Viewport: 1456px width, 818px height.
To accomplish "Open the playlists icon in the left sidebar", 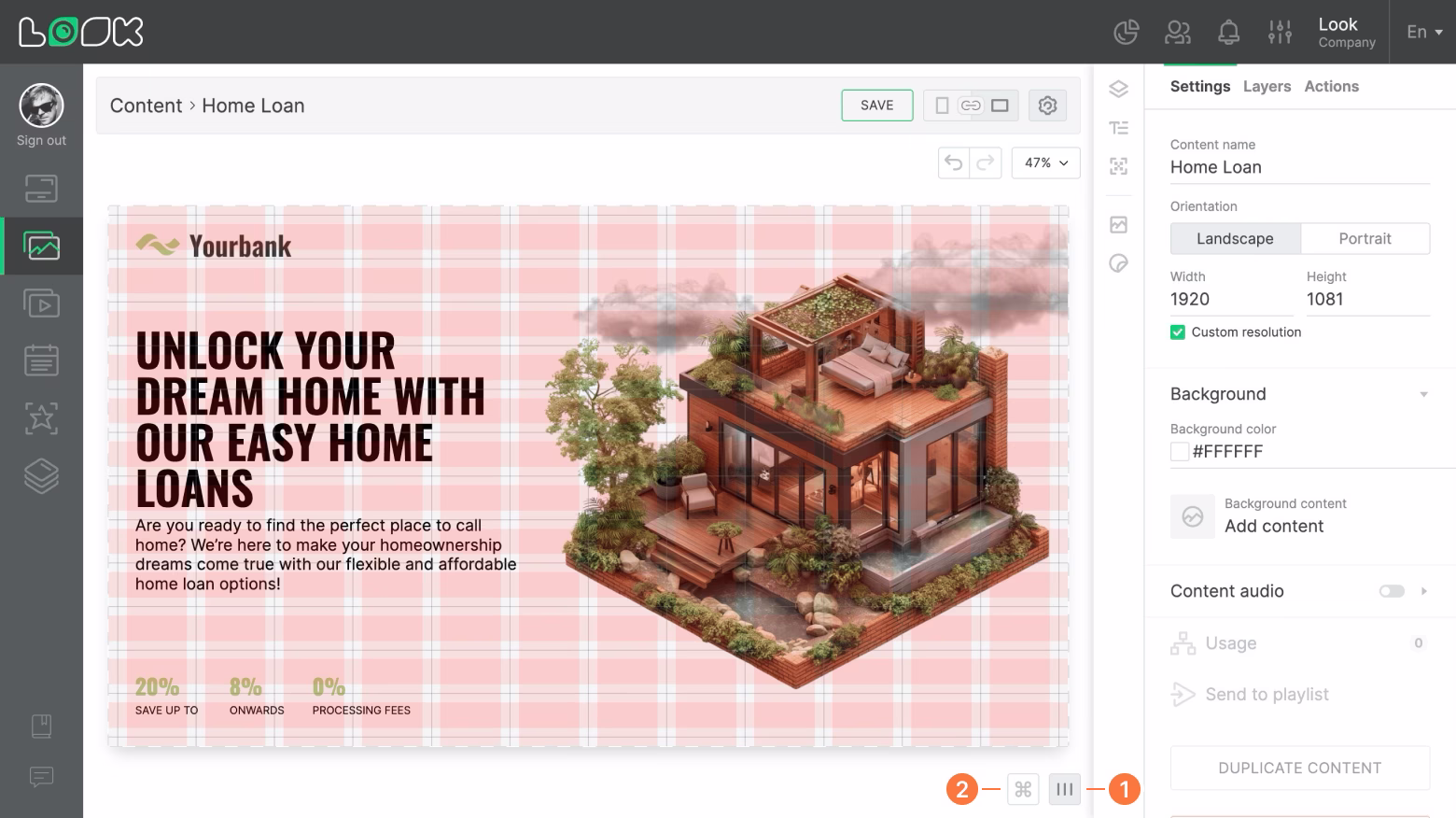I will pos(41,303).
